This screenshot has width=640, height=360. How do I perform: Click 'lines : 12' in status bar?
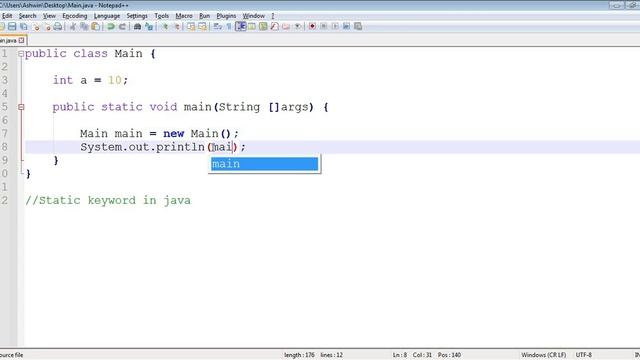point(331,355)
